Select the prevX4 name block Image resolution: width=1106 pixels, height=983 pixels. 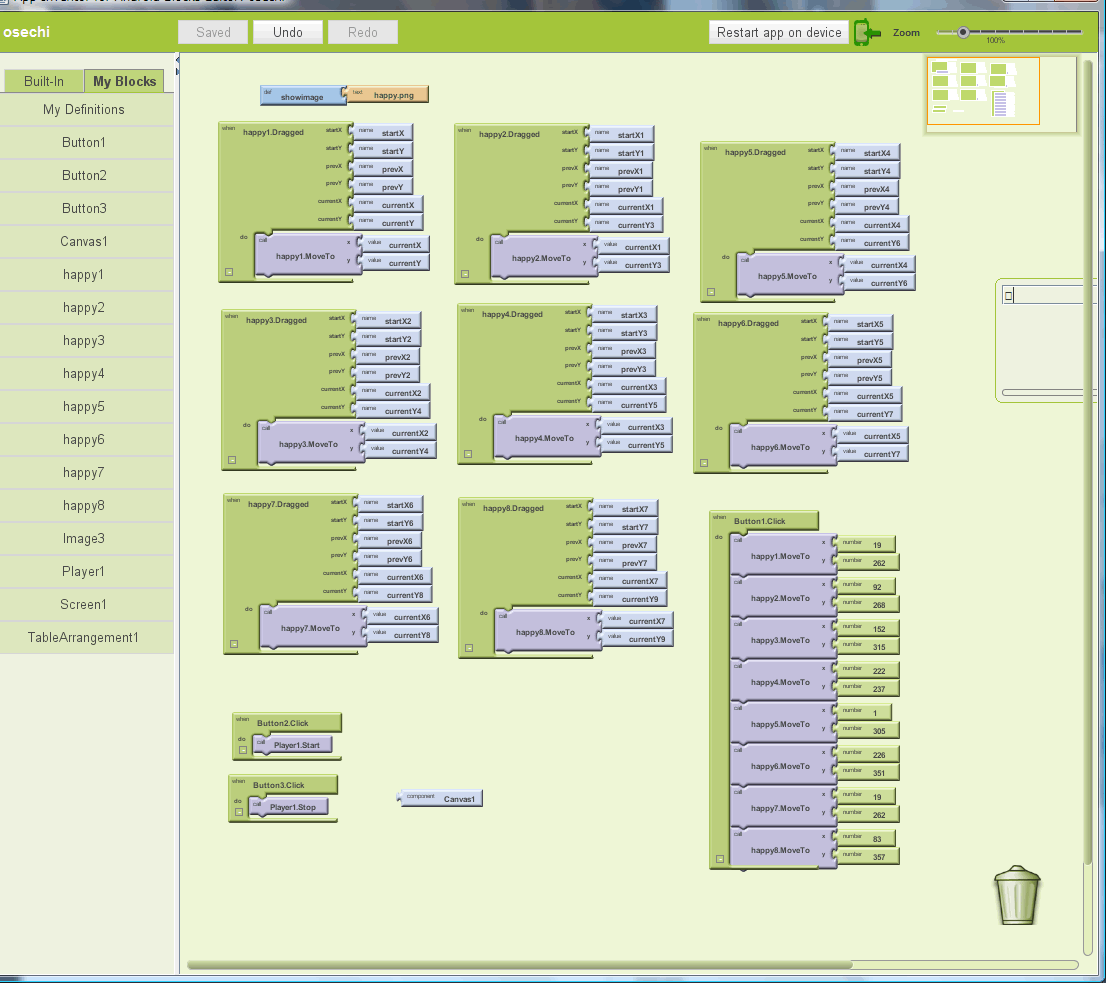point(867,189)
